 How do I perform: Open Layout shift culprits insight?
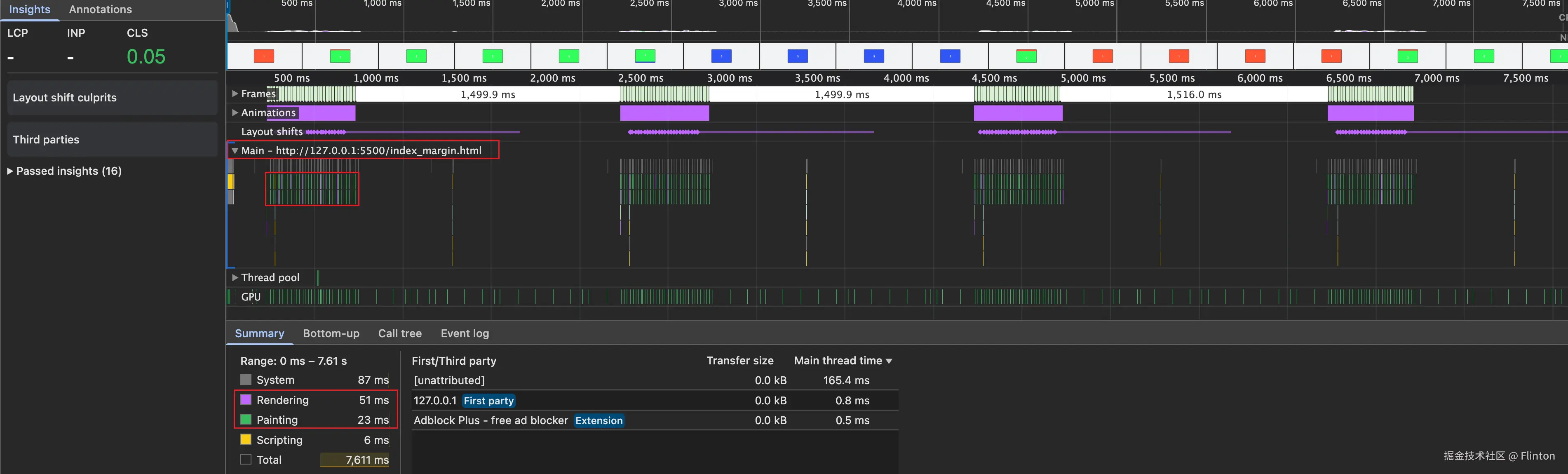pos(112,98)
